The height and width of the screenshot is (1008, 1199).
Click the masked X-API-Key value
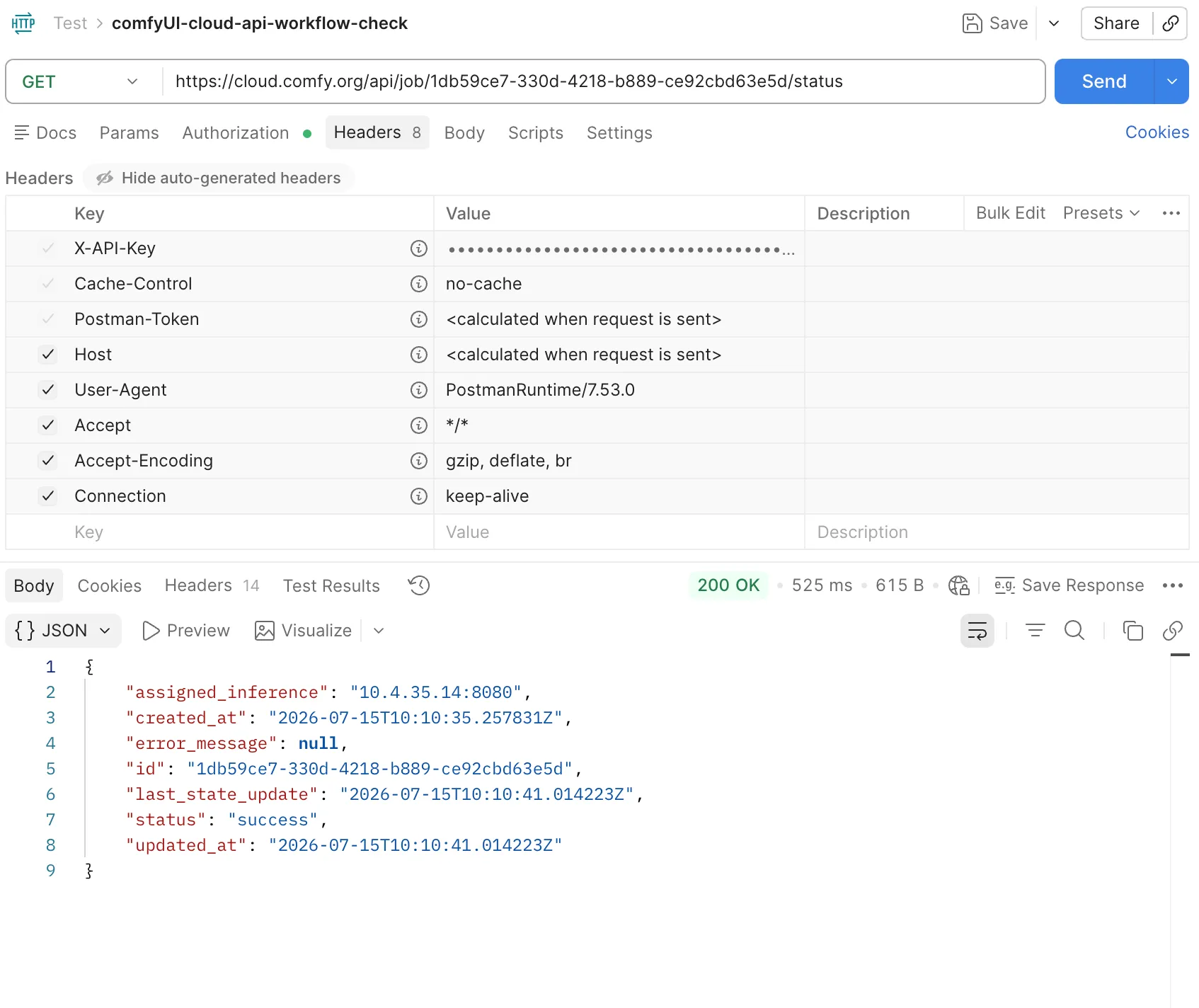pyautogui.click(x=620, y=249)
